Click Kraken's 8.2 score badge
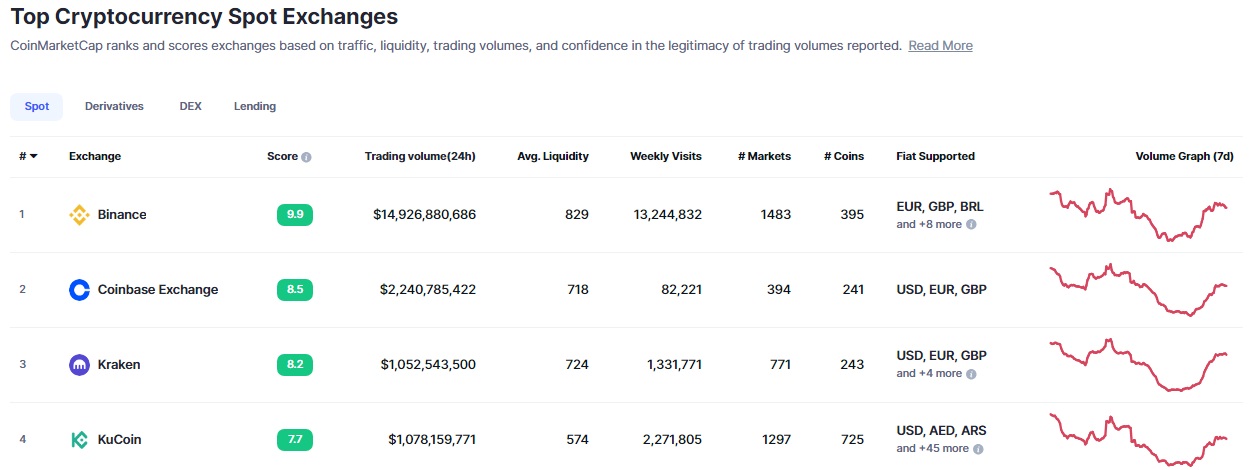This screenshot has width=1249, height=470. pyautogui.click(x=295, y=364)
